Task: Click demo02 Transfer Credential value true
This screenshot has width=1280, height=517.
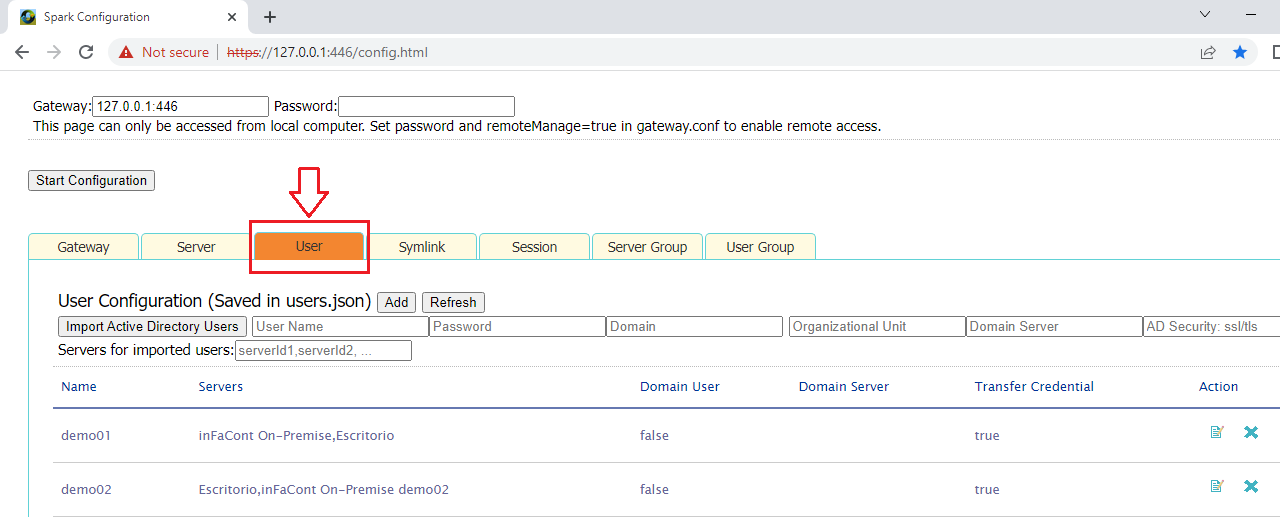Action: click(987, 489)
